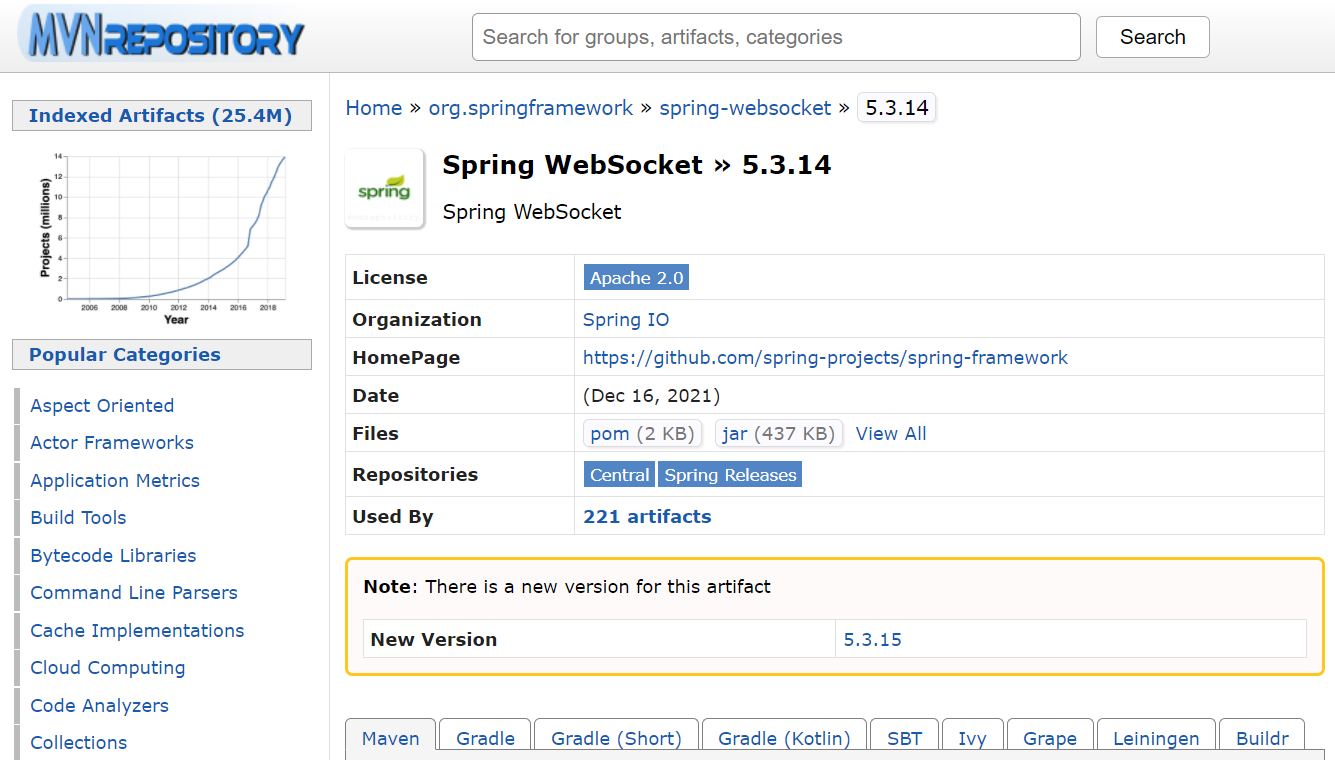1335x760 pixels.
Task: Click the new-version note text
Action: [567, 587]
